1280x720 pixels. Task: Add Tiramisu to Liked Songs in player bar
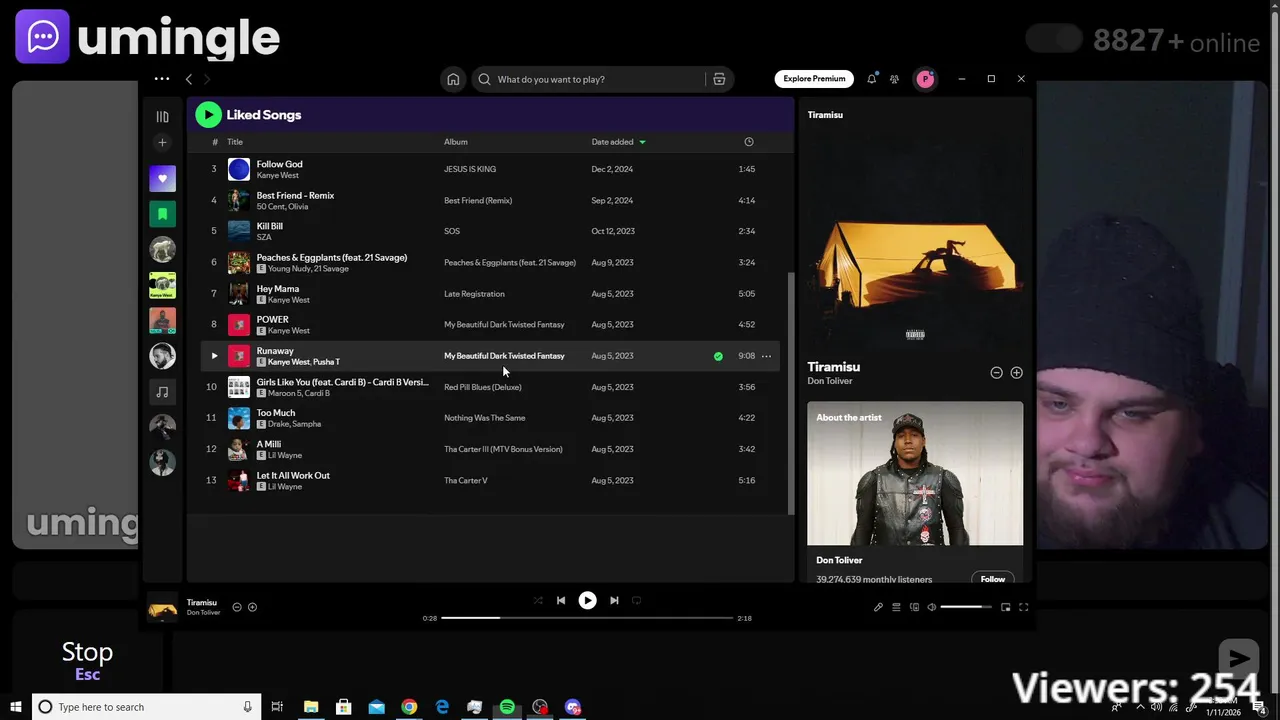tap(252, 607)
